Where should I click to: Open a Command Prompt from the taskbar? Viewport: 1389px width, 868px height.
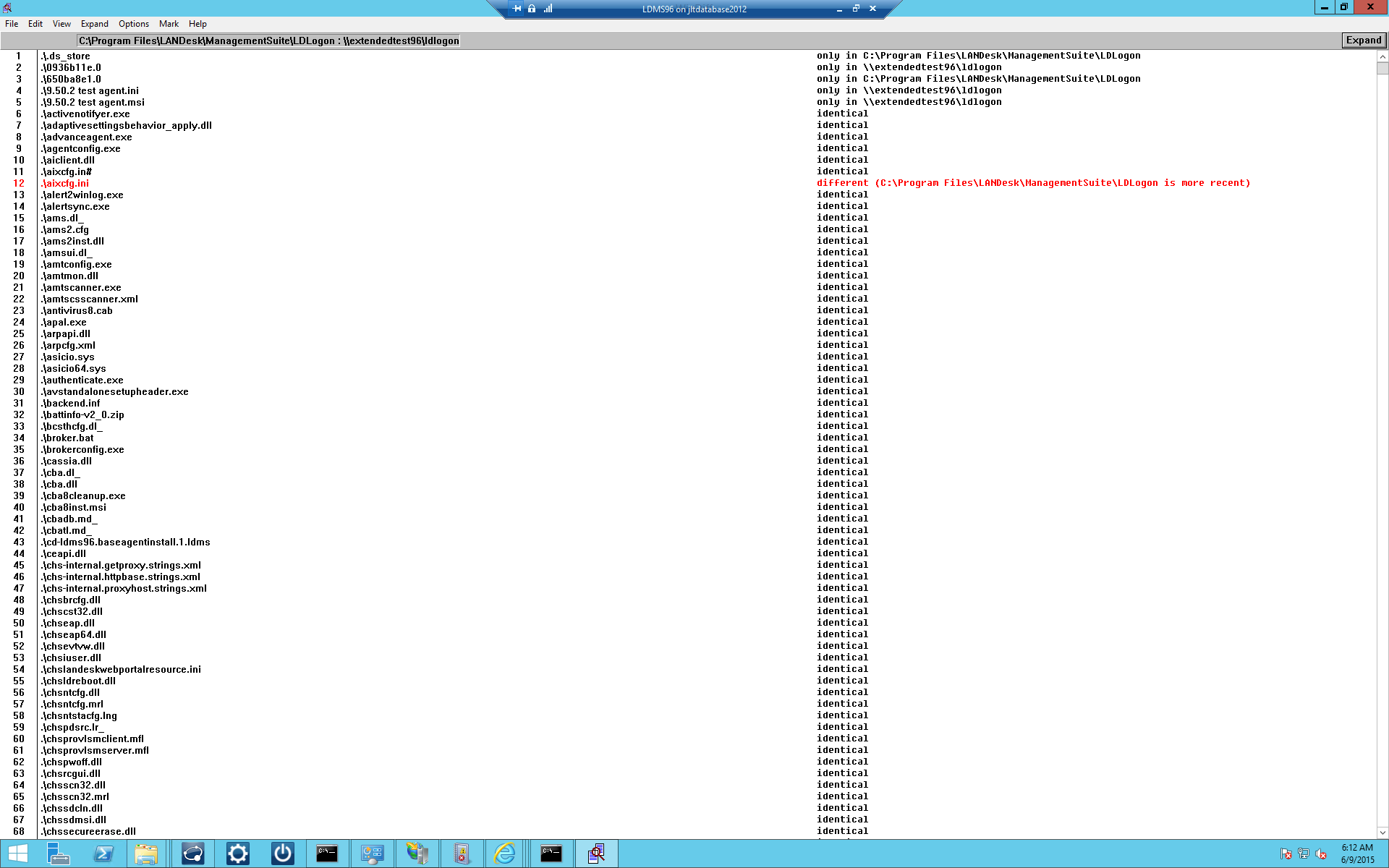pyautogui.click(x=327, y=854)
